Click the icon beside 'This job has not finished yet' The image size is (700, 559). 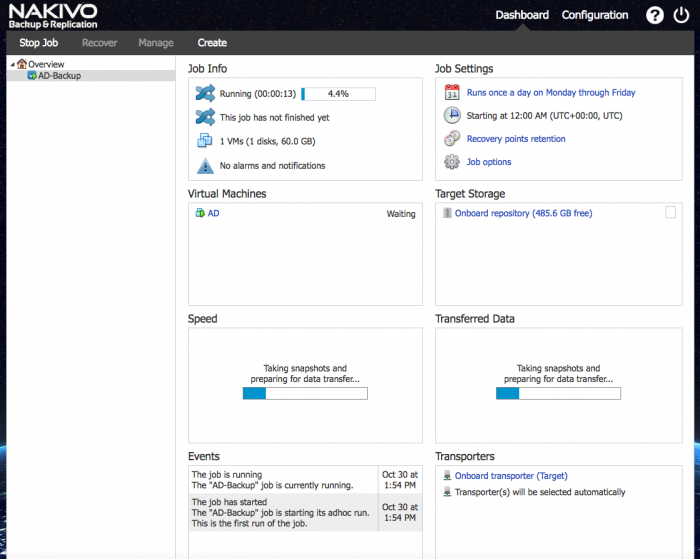click(x=205, y=117)
